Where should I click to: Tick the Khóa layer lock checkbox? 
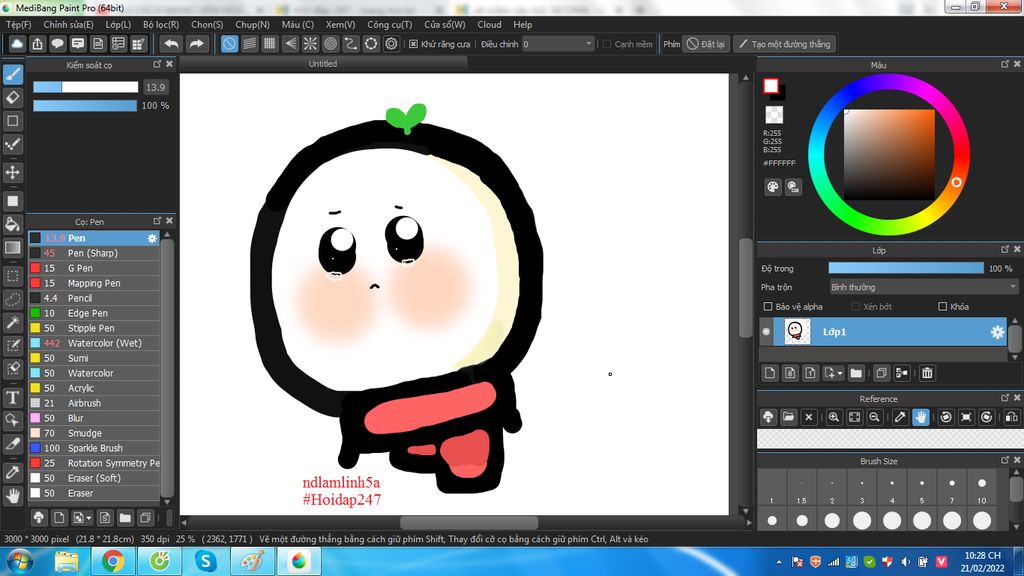coord(942,306)
